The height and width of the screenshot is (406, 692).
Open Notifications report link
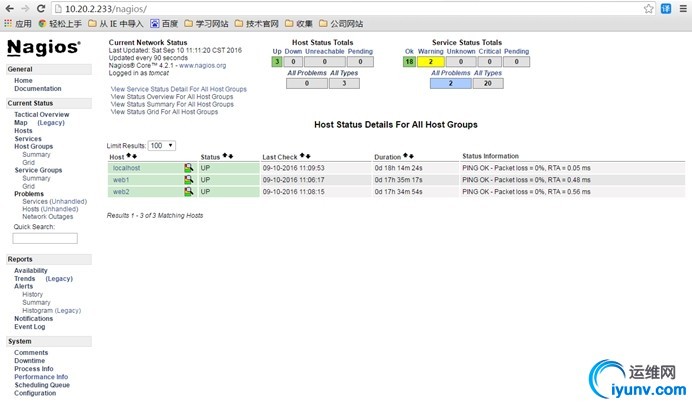pyautogui.click(x=34, y=319)
